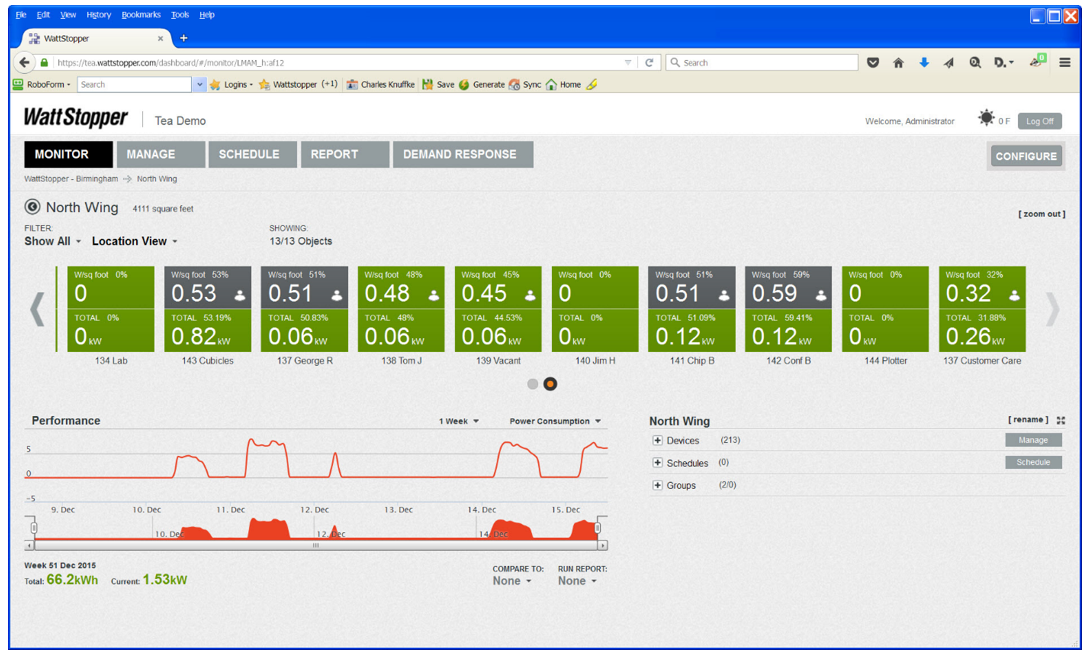The height and width of the screenshot is (659, 1087).
Task: Click the left handle of the chart range slider
Action: 33,528
